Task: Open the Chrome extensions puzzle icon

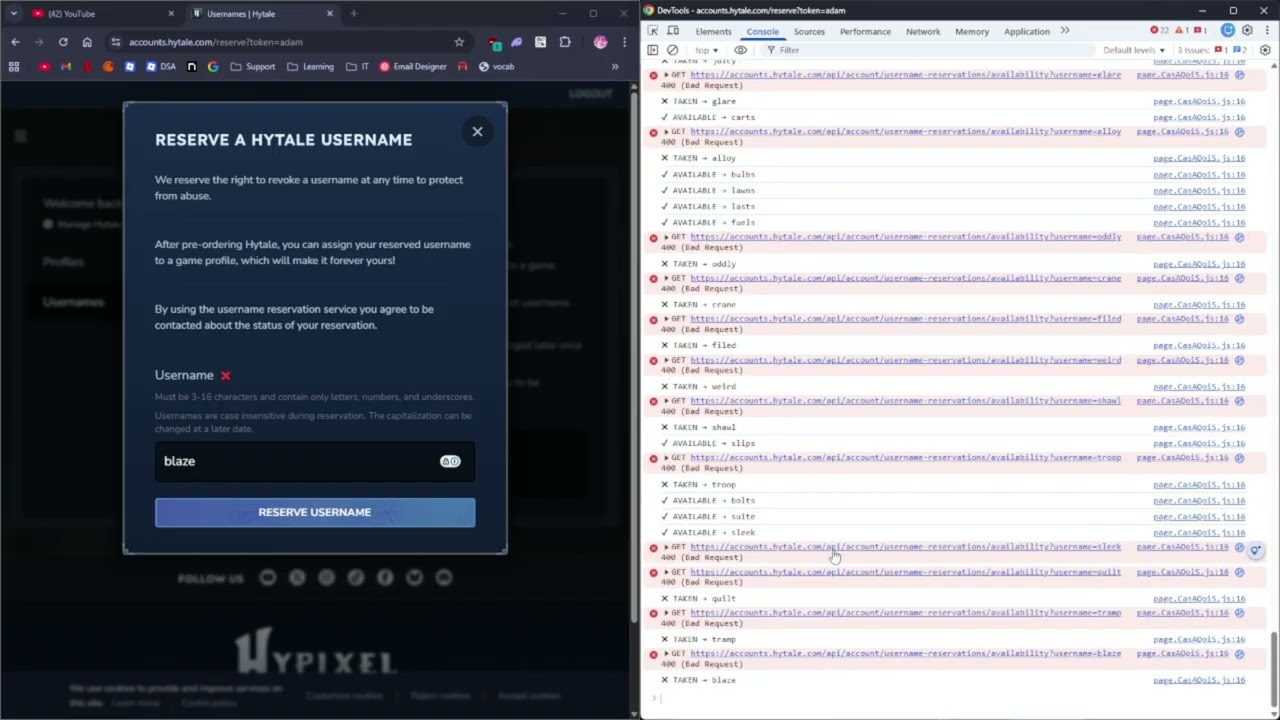Action: coord(565,42)
